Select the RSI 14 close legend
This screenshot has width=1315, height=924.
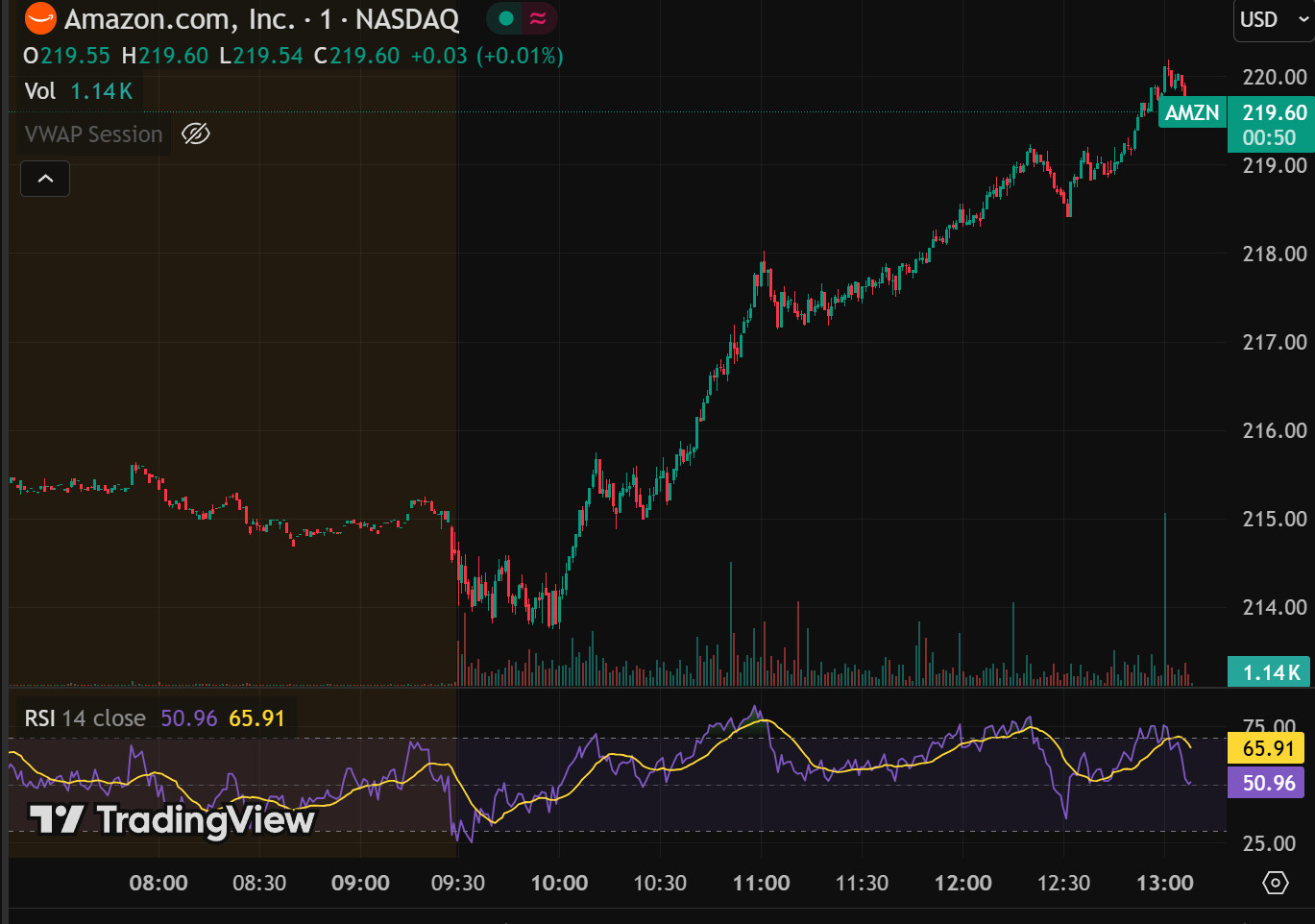coord(85,718)
